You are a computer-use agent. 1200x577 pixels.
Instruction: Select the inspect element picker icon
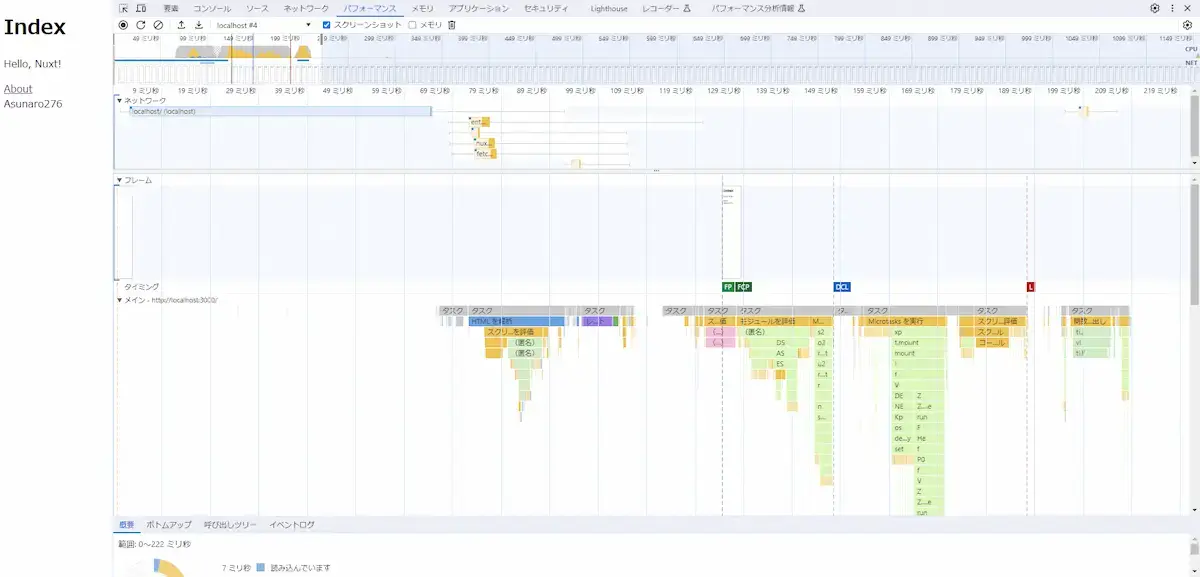[124, 8]
